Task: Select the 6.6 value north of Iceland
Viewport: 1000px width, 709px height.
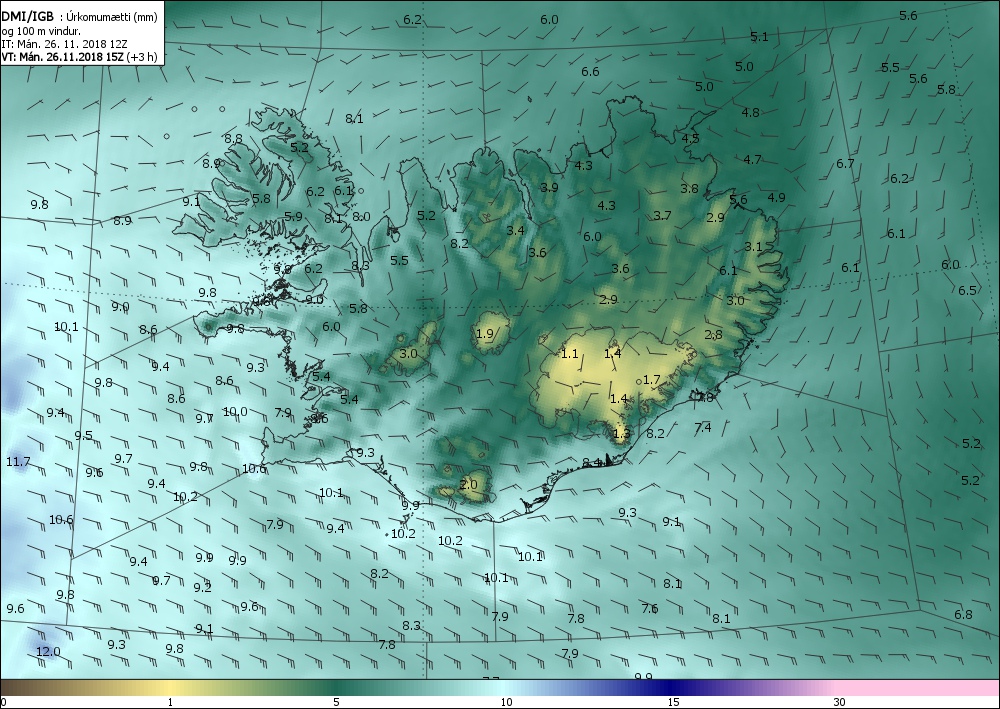Action: pyautogui.click(x=590, y=71)
